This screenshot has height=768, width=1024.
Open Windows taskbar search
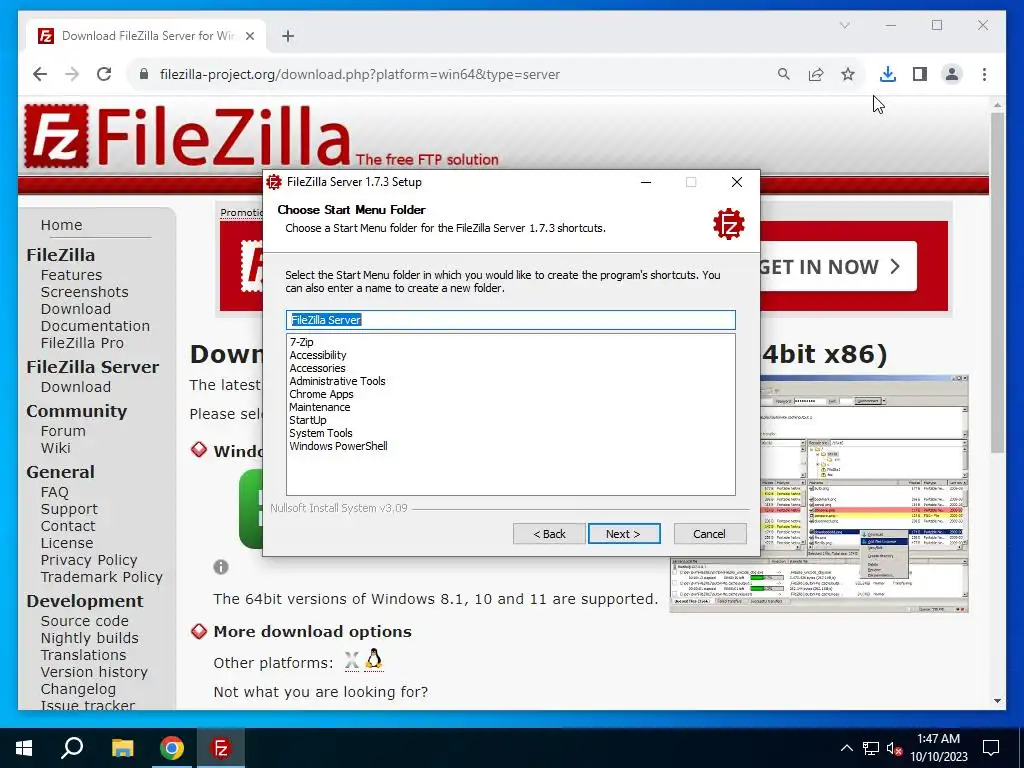72,748
